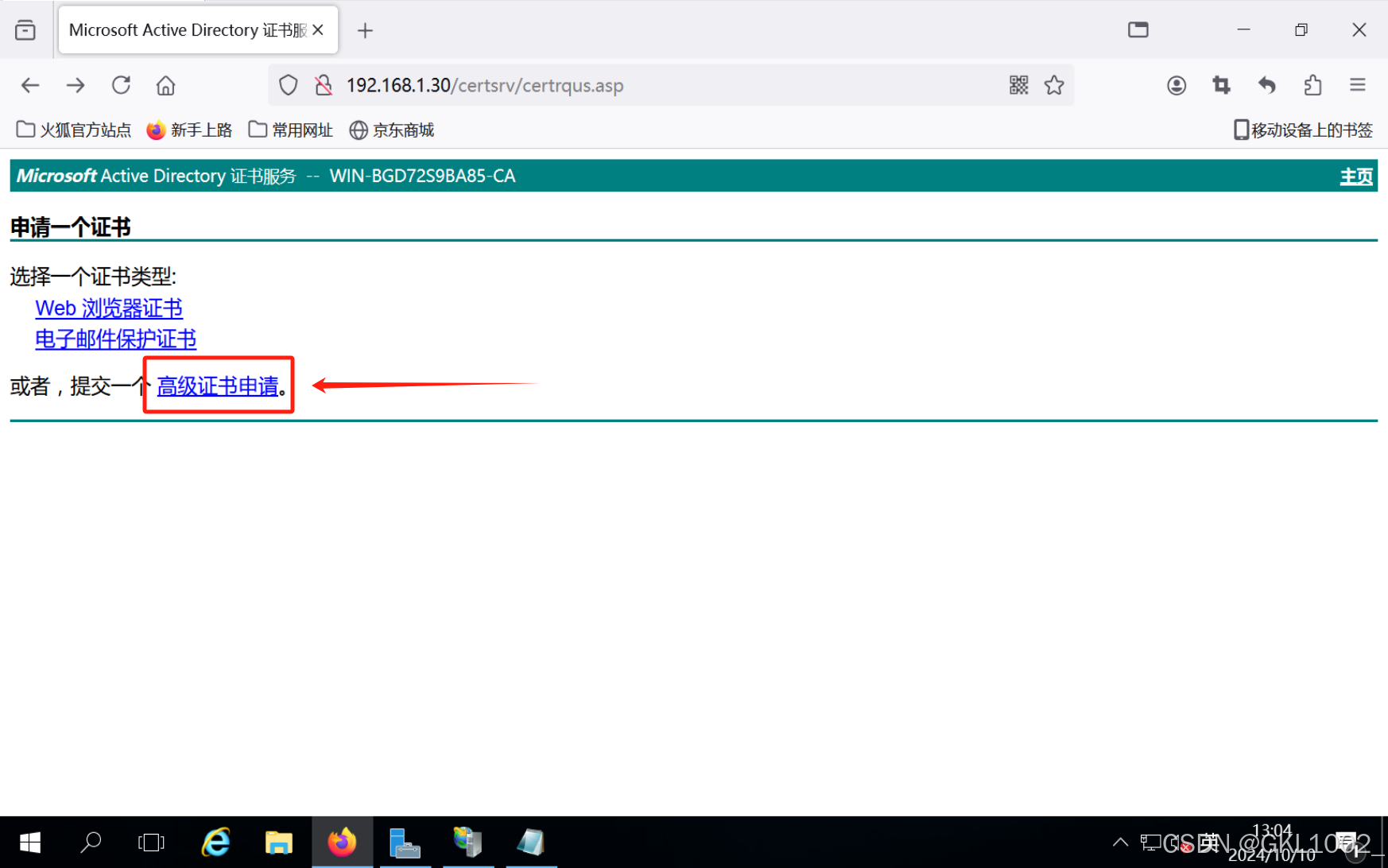Click the 申请一个证书 heading text
The height and width of the screenshot is (868, 1388).
point(70,227)
